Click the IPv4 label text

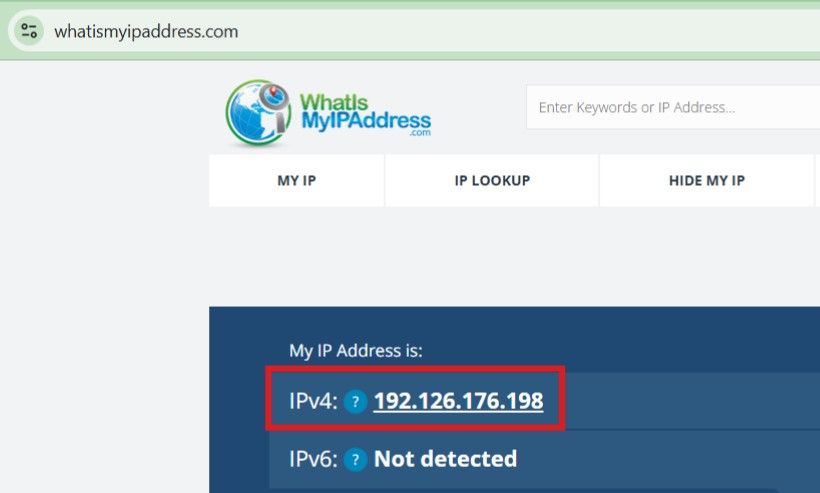pos(313,402)
